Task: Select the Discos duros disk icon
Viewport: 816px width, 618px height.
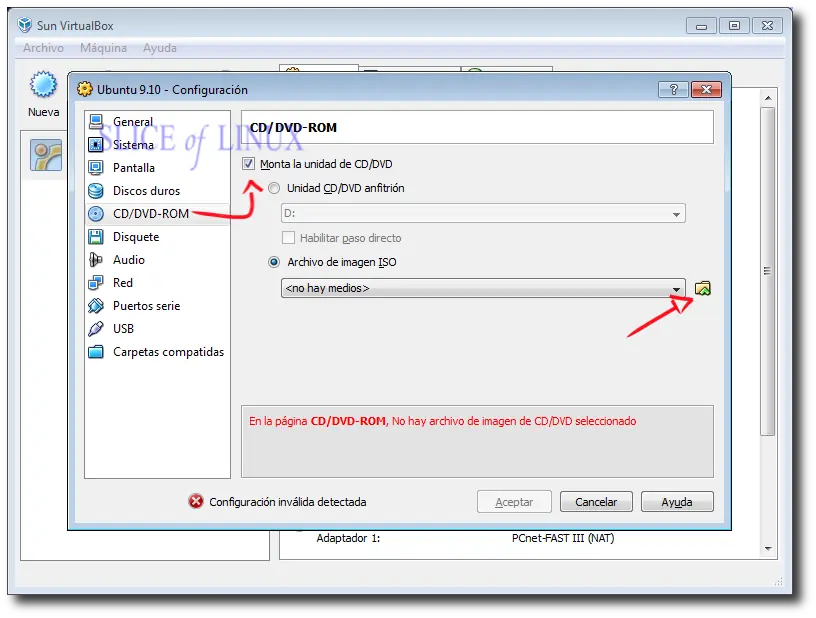Action: 96,191
